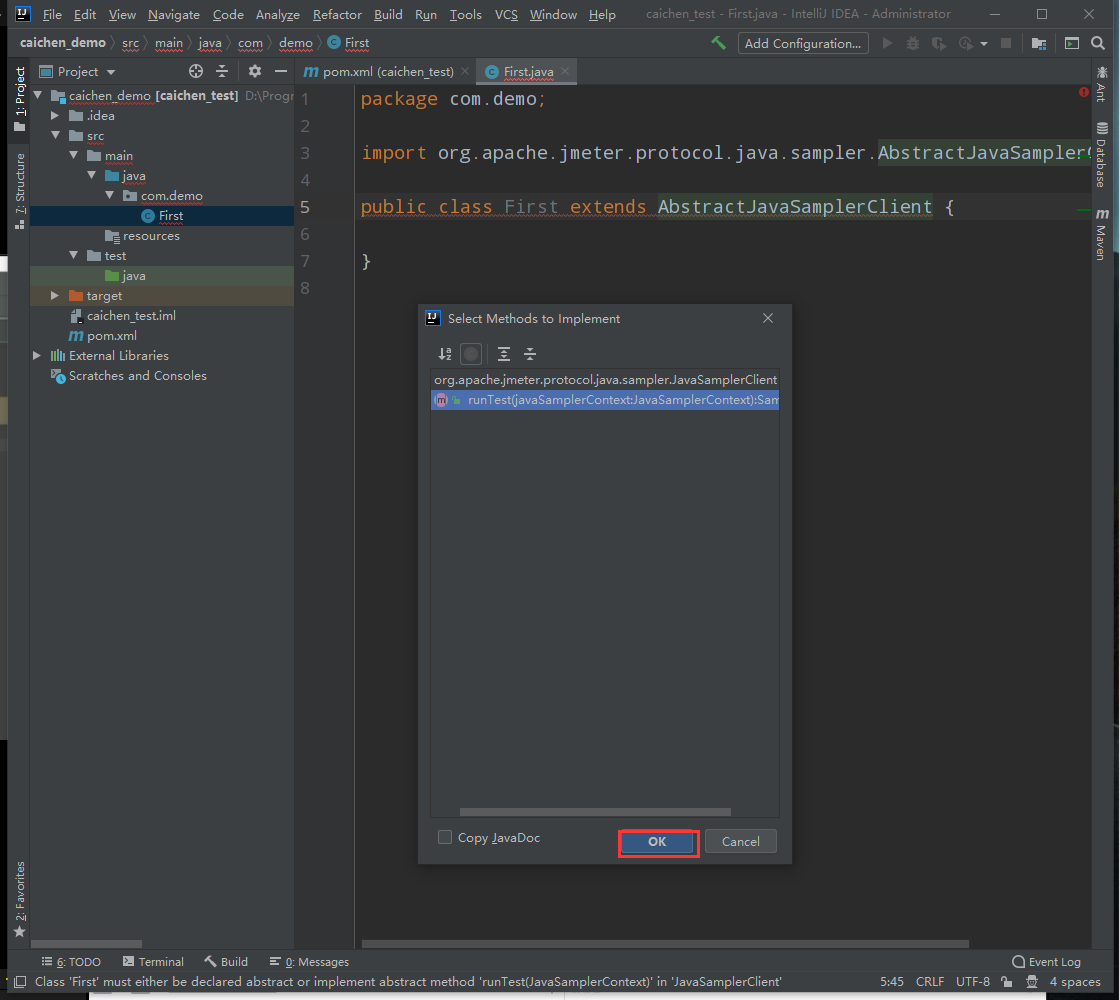The image size is (1119, 1000).
Task: Click the Build project hammer icon
Action: click(x=718, y=43)
